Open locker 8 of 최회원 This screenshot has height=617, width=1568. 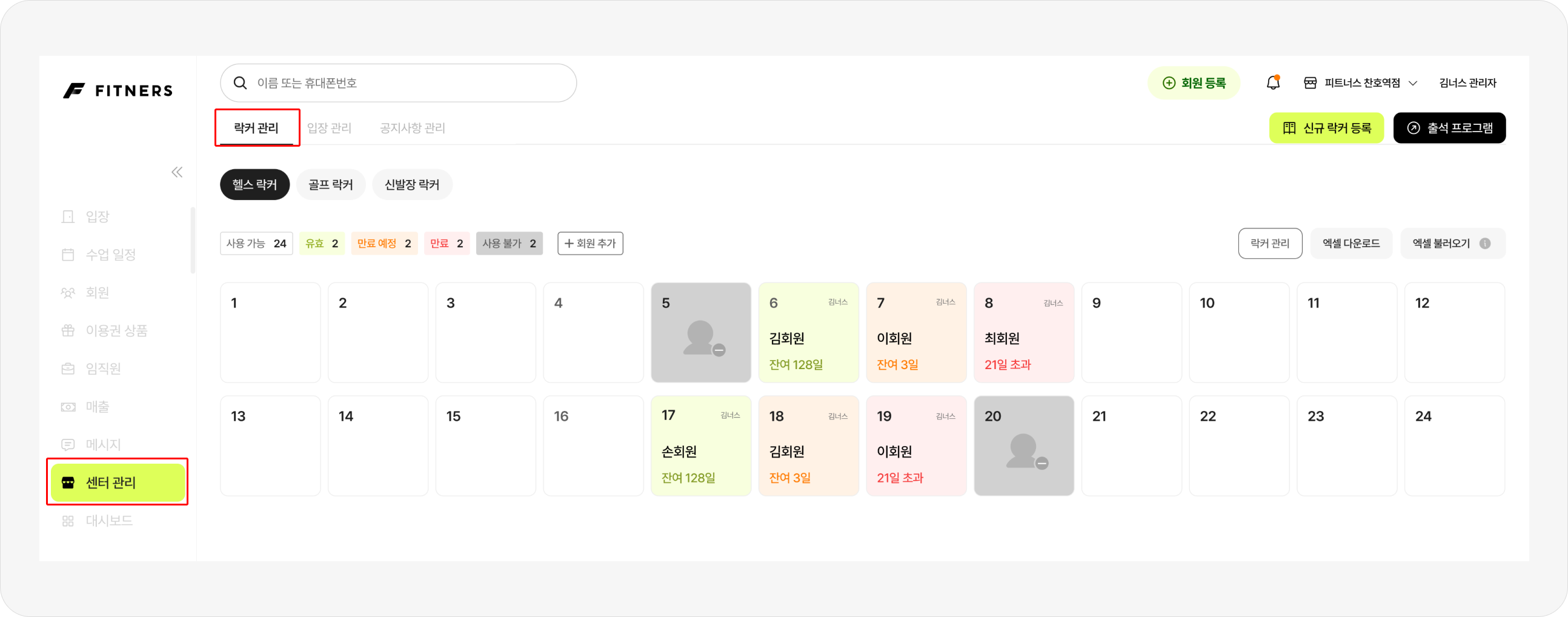coord(1025,333)
